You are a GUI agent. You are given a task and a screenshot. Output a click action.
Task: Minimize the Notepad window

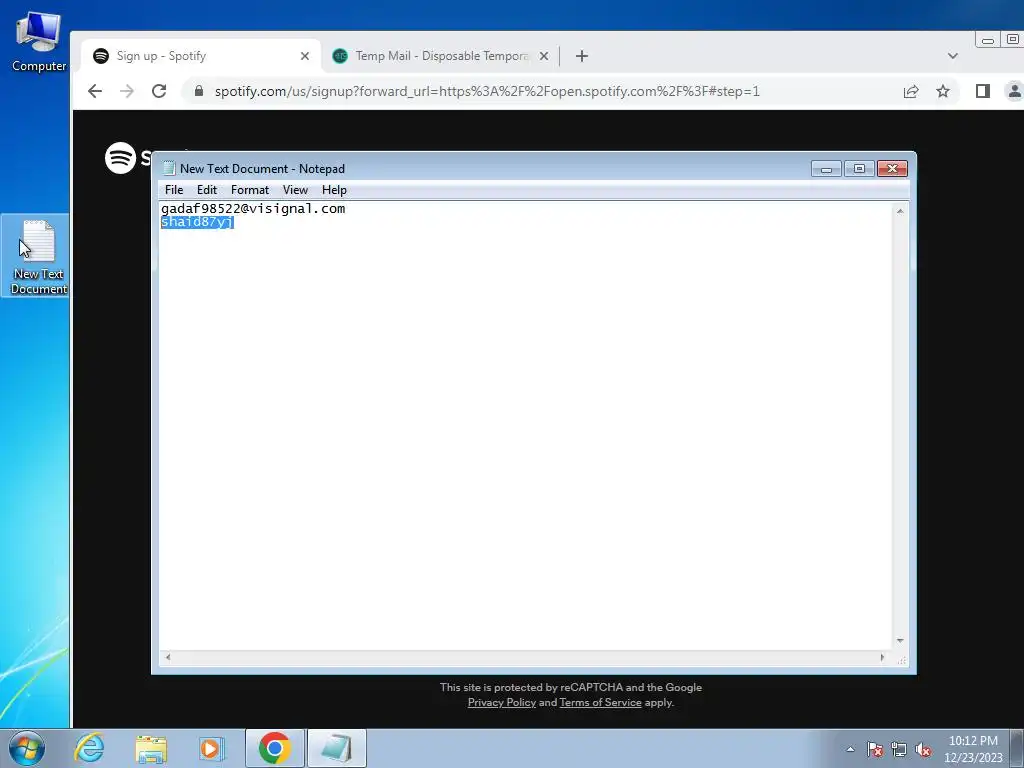826,168
